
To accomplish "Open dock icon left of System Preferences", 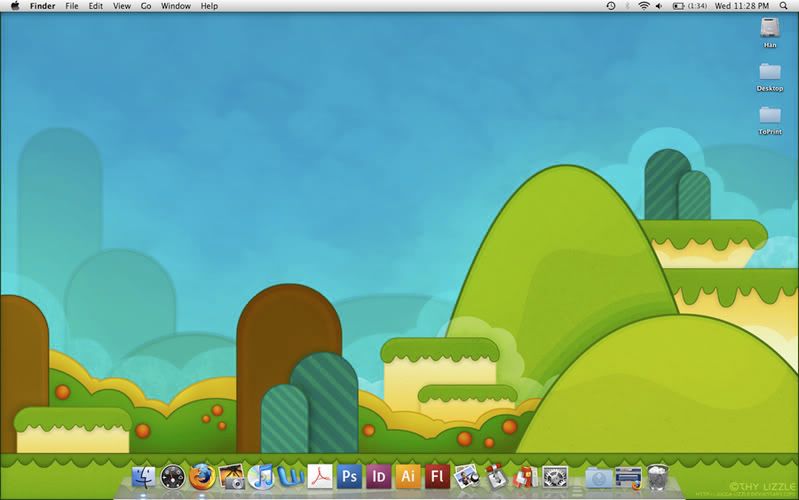I will 525,477.
